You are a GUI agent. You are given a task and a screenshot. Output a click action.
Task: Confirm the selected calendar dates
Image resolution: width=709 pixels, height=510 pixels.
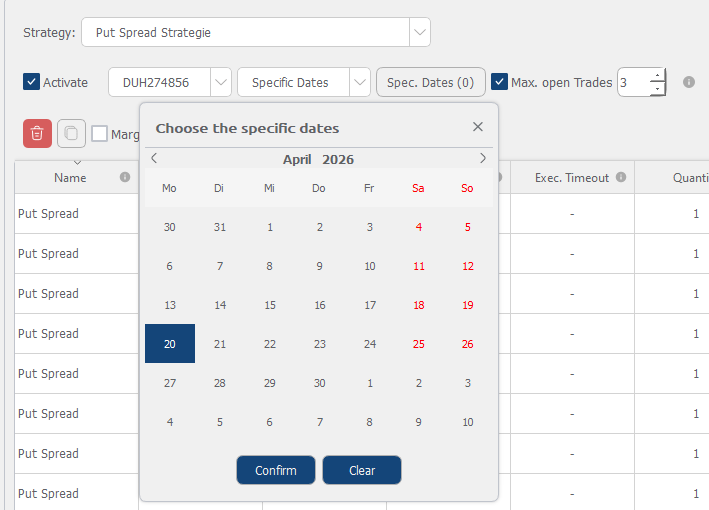pos(276,470)
